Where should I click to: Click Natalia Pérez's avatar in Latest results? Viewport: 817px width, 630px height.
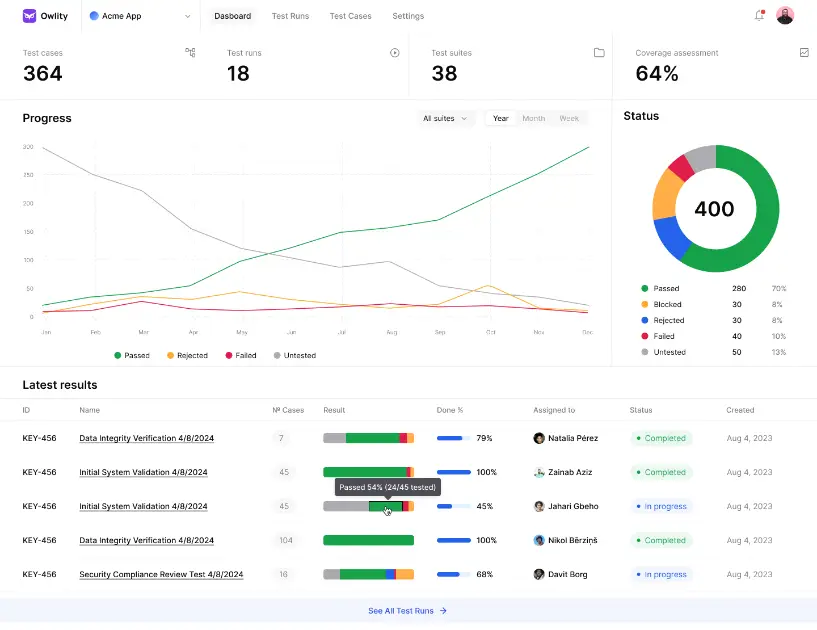tap(536, 438)
